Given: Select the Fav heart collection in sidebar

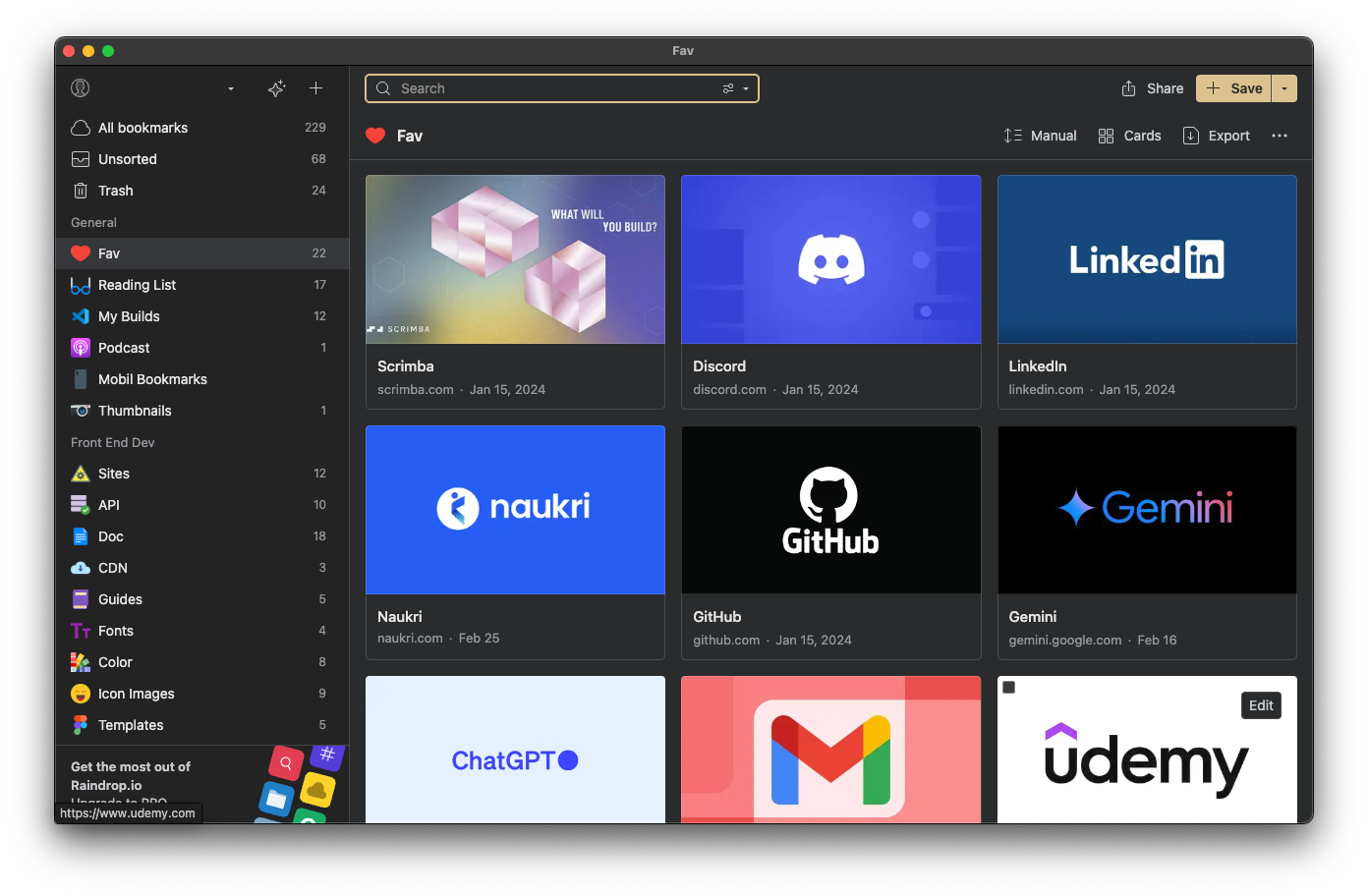Looking at the screenshot, I should (201, 253).
